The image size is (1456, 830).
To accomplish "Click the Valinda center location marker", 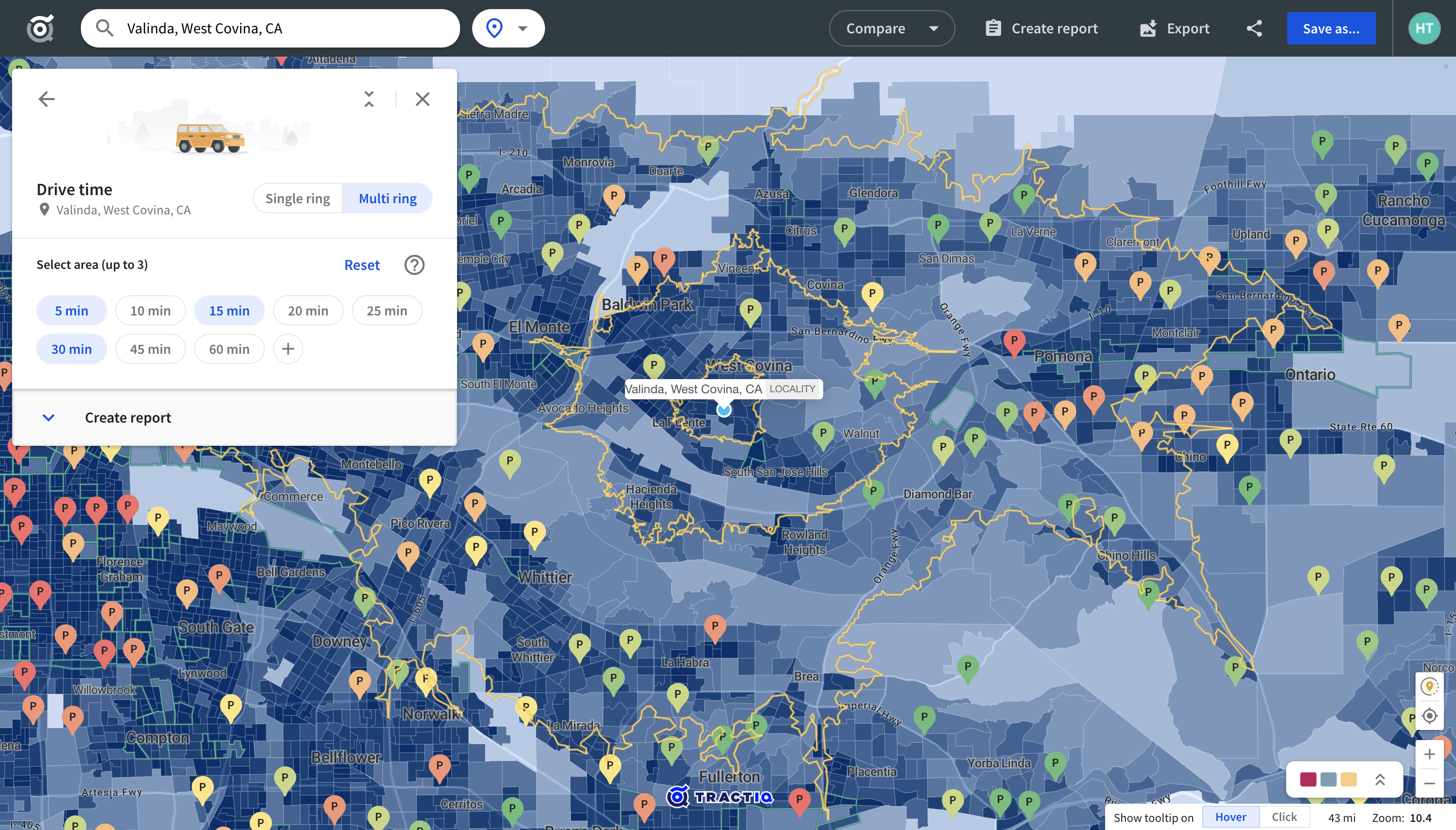I will click(x=724, y=410).
